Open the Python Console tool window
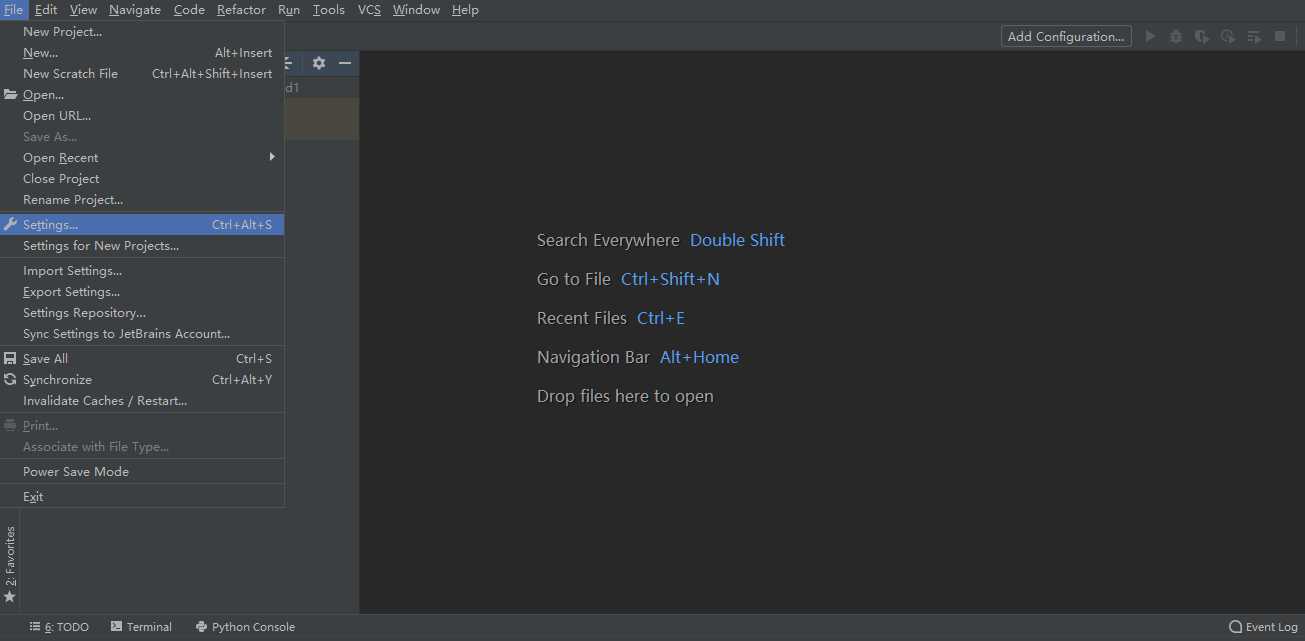This screenshot has height=641, width=1305. click(245, 627)
